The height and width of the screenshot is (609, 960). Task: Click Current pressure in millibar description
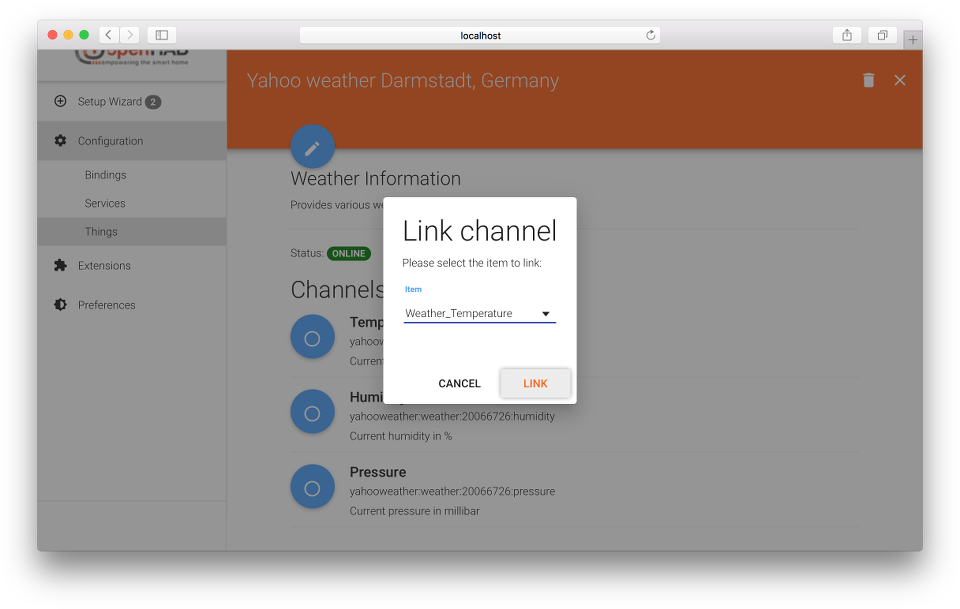coord(414,511)
